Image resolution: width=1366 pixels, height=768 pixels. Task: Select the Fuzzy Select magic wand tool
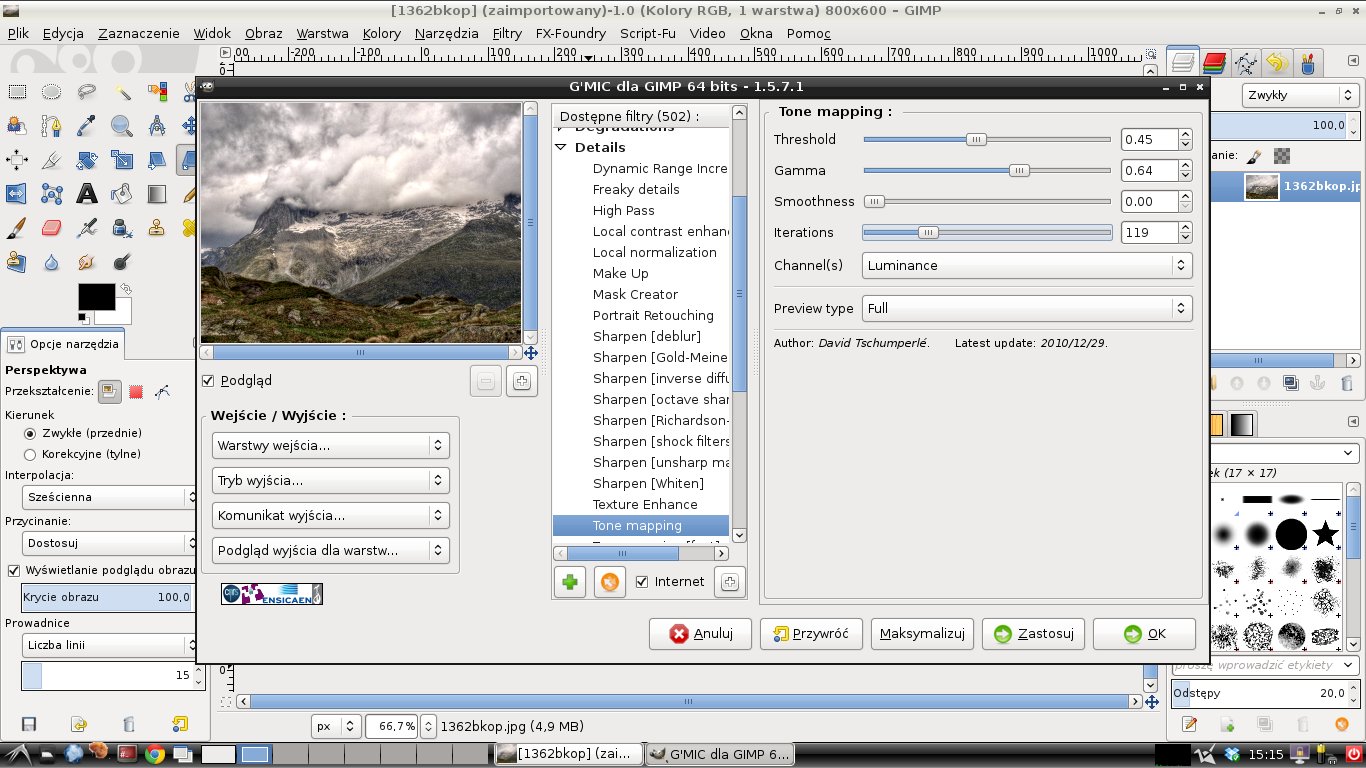coord(122,93)
